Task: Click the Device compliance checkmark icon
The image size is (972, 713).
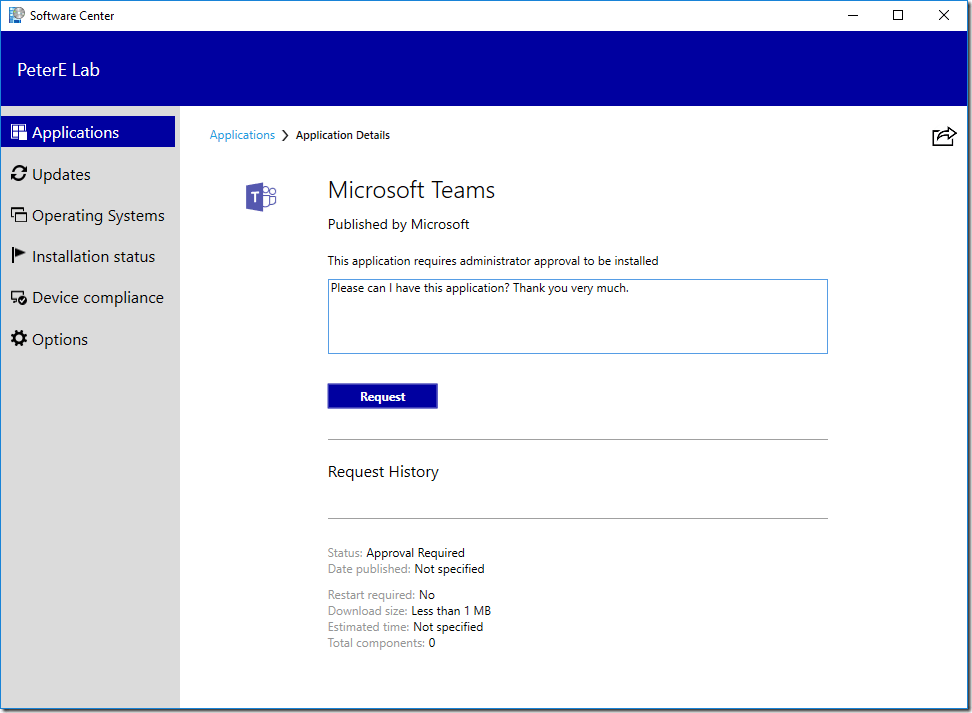Action: click(x=19, y=298)
